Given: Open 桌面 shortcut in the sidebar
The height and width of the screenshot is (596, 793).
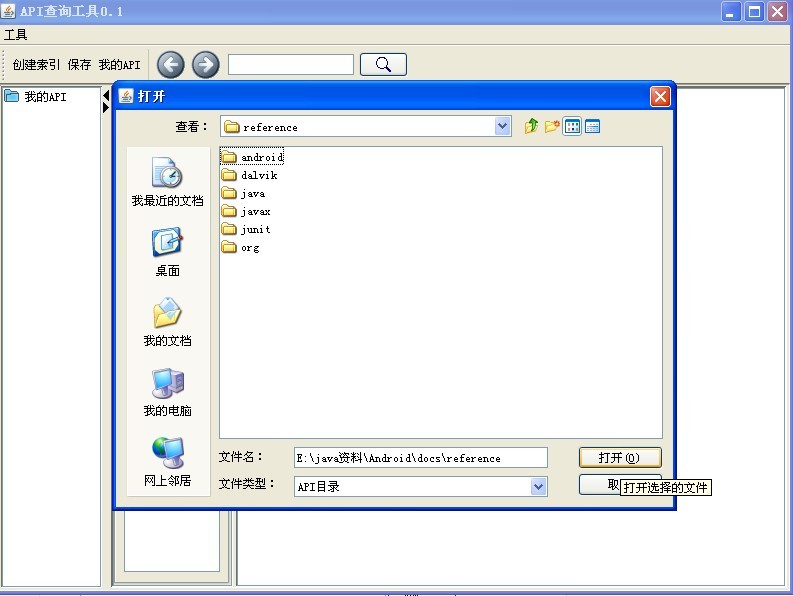Looking at the screenshot, I should point(167,252).
